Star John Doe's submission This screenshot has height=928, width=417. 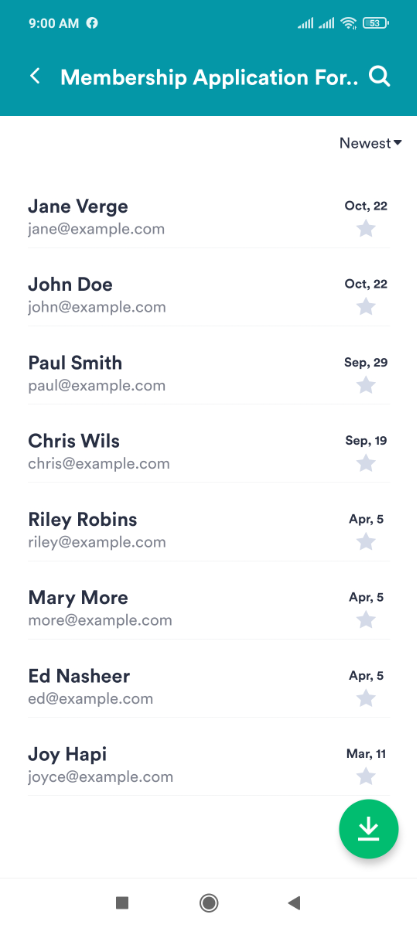[366, 307]
